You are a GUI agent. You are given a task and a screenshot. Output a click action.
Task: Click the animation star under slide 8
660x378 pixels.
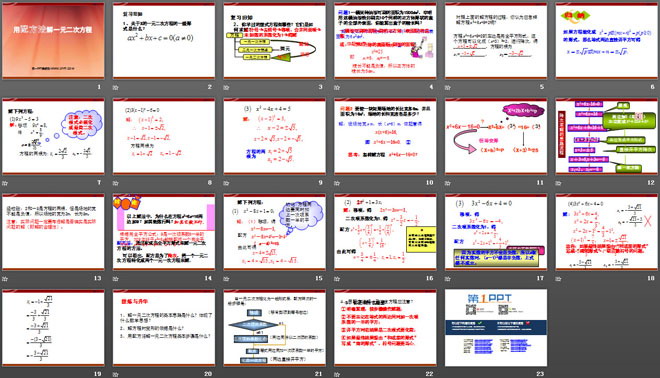115,183
